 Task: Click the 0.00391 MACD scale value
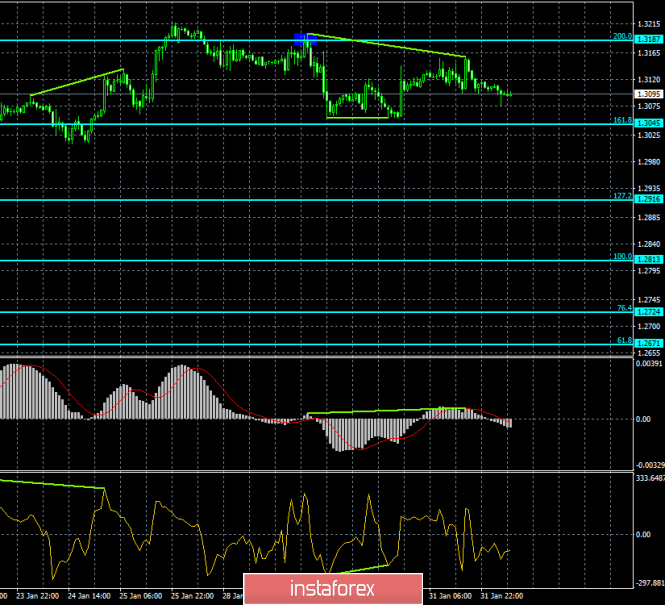click(x=649, y=364)
